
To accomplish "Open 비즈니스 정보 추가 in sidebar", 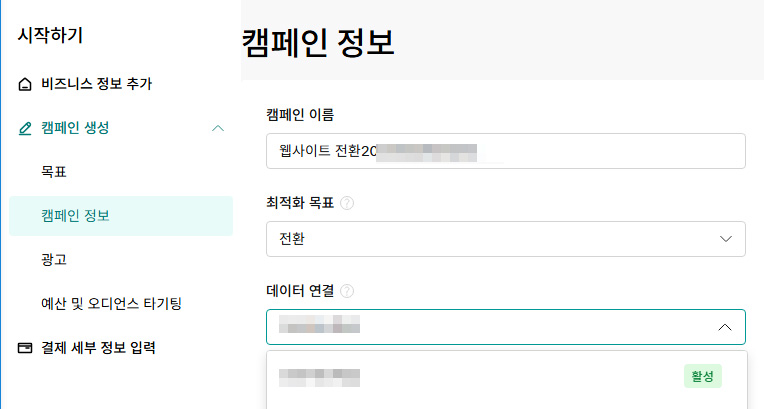I will coord(96,84).
